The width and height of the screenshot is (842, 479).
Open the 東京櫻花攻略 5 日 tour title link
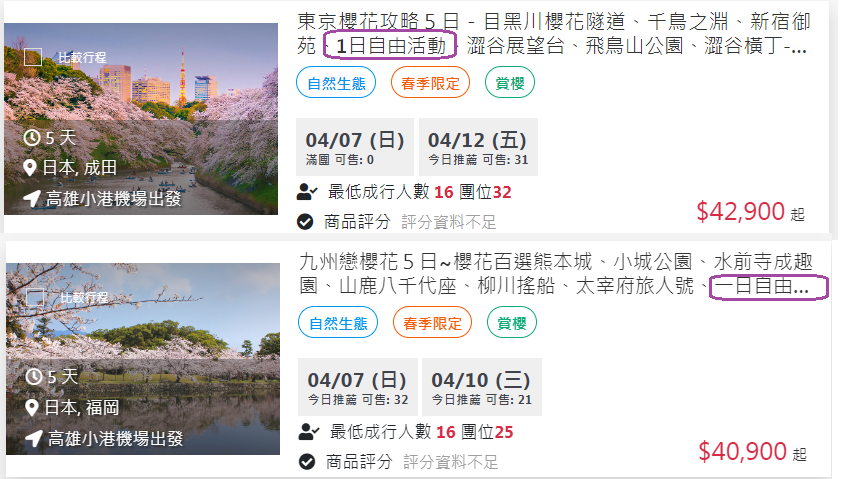coord(553,33)
